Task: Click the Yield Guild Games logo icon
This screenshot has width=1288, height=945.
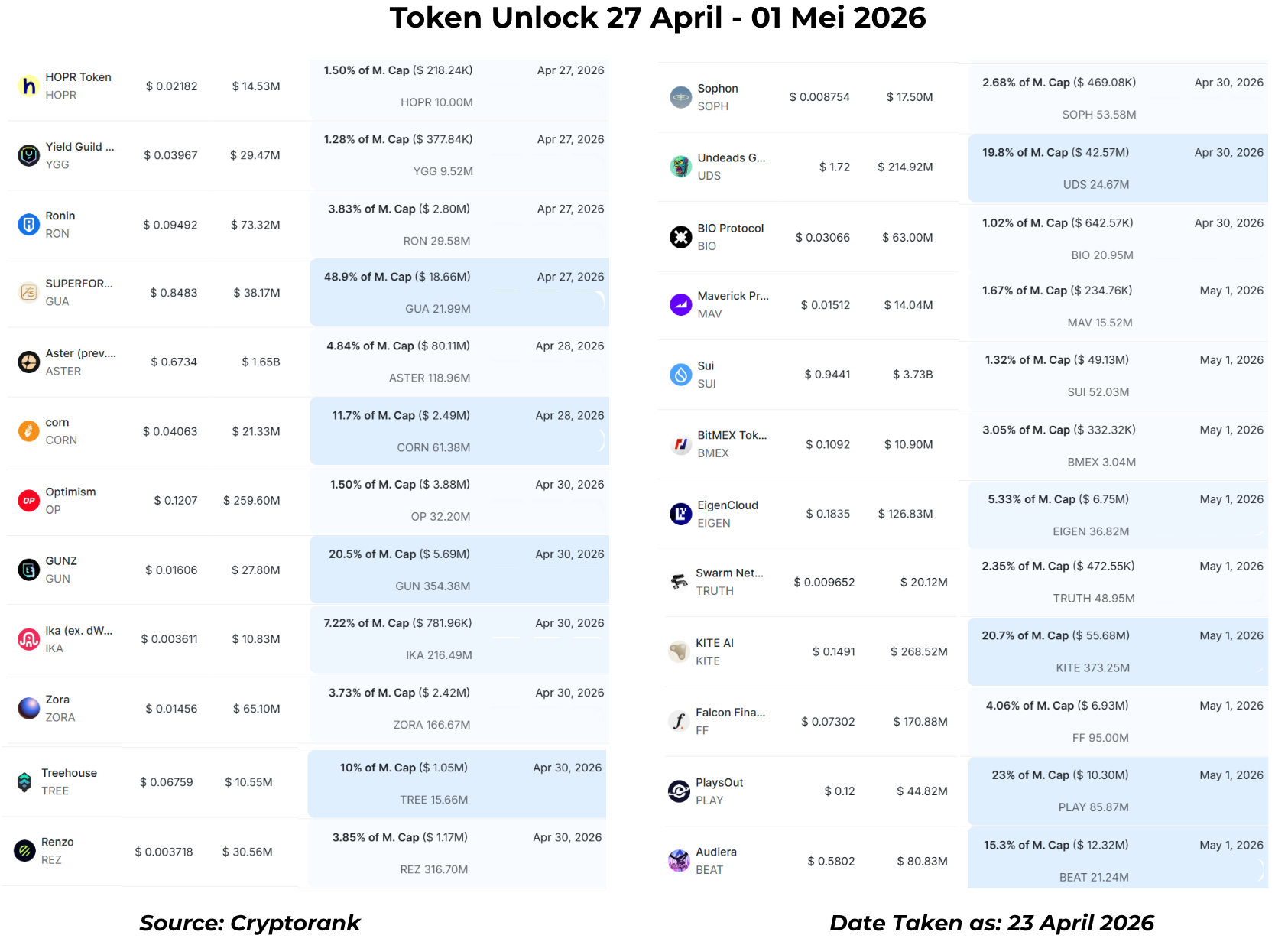Action: [x=28, y=155]
